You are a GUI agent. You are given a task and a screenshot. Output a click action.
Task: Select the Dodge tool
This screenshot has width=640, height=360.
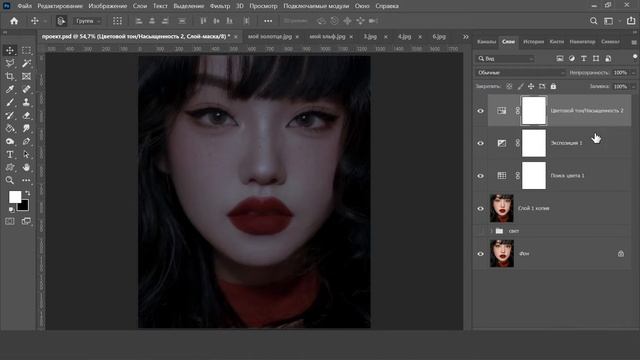pos(10,142)
